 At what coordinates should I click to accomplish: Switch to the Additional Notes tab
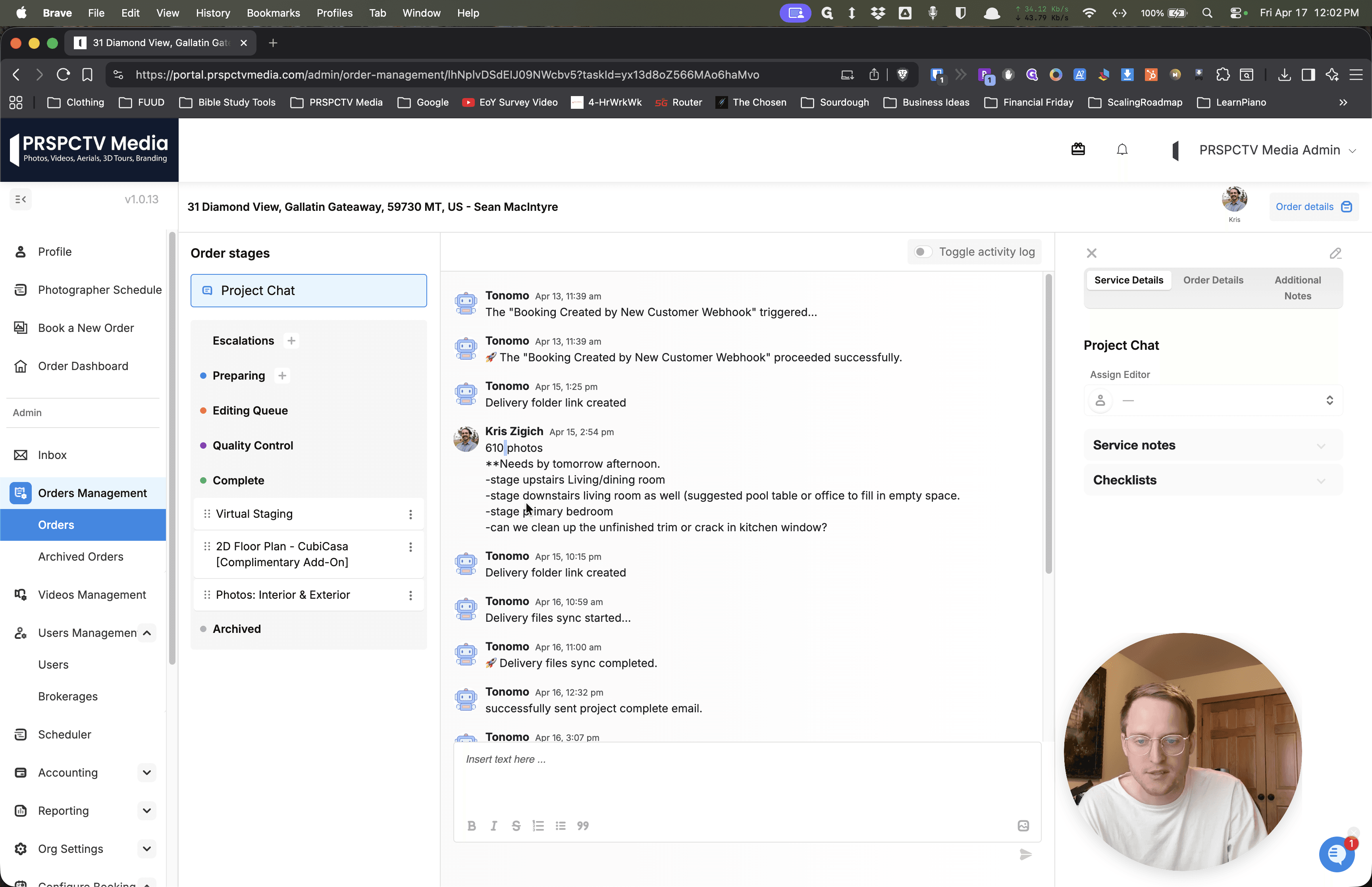1297,288
